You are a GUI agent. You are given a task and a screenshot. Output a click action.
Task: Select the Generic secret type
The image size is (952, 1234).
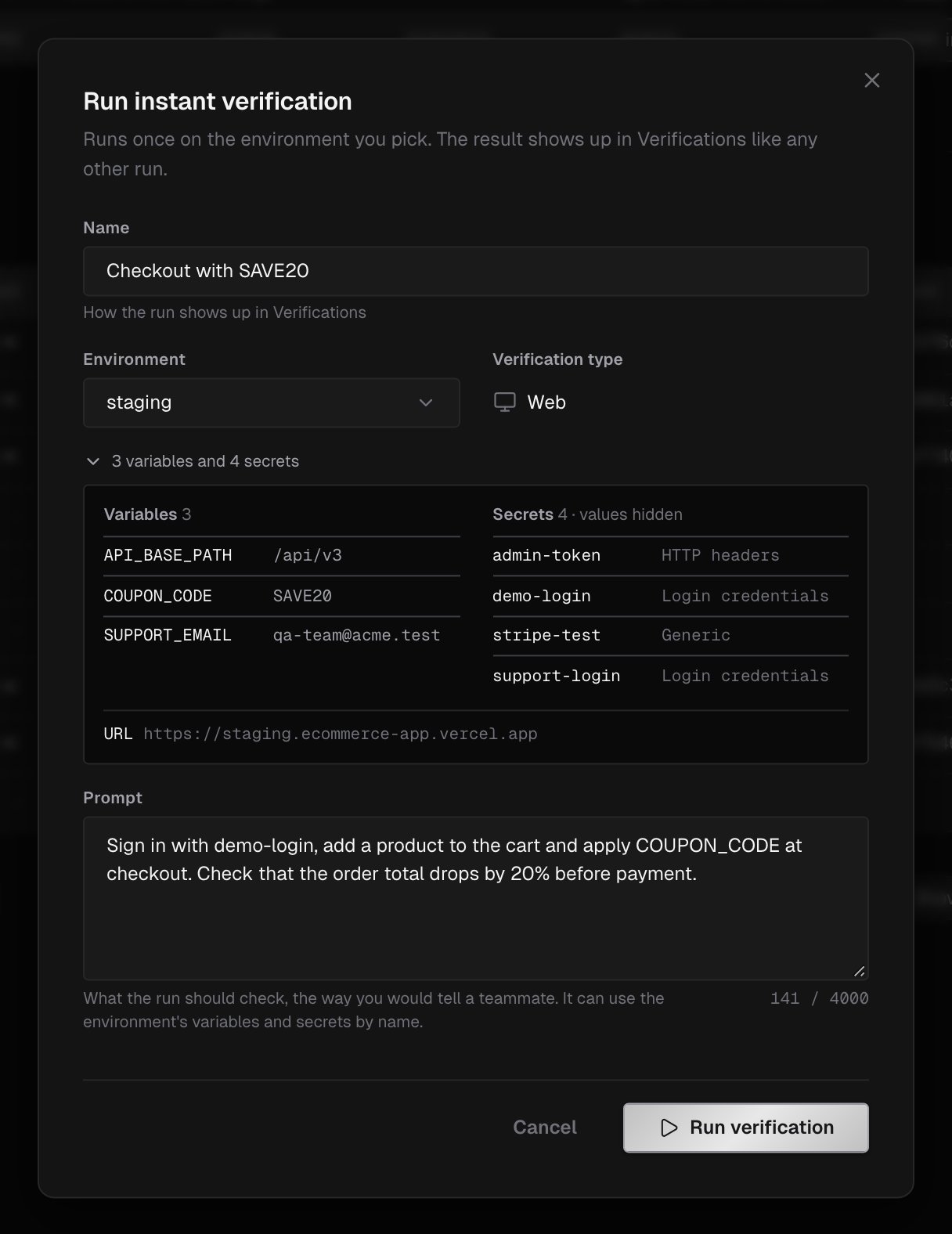click(x=696, y=635)
